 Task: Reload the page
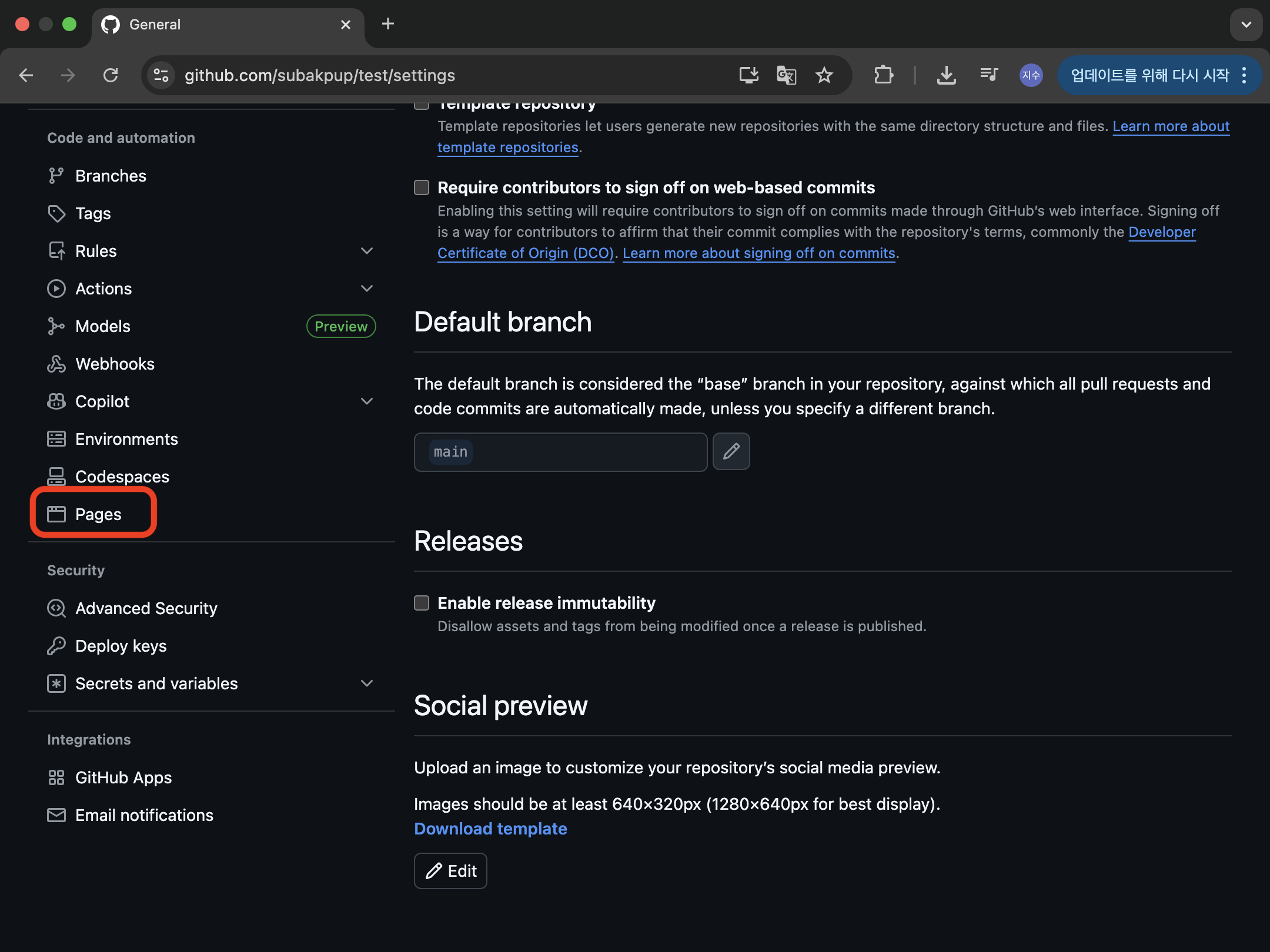pyautogui.click(x=111, y=75)
